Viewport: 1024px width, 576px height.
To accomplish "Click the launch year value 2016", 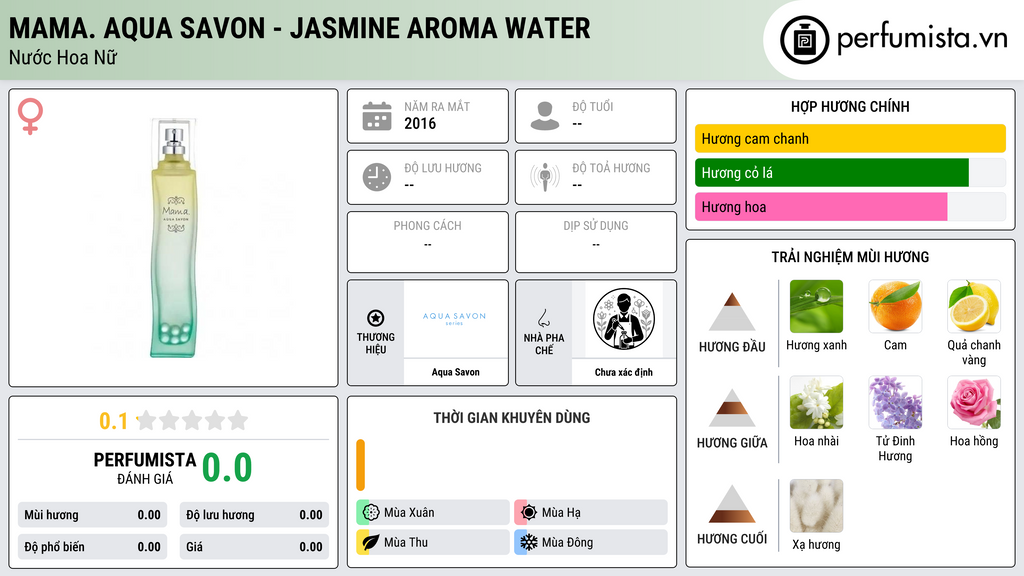I will pos(420,123).
